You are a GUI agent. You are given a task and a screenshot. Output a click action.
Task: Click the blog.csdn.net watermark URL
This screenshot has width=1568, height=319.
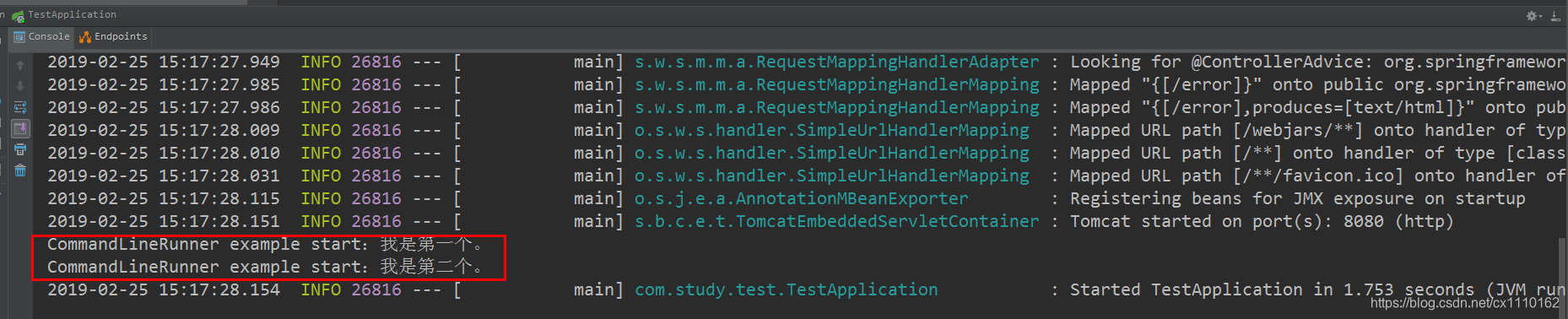[1465, 303]
